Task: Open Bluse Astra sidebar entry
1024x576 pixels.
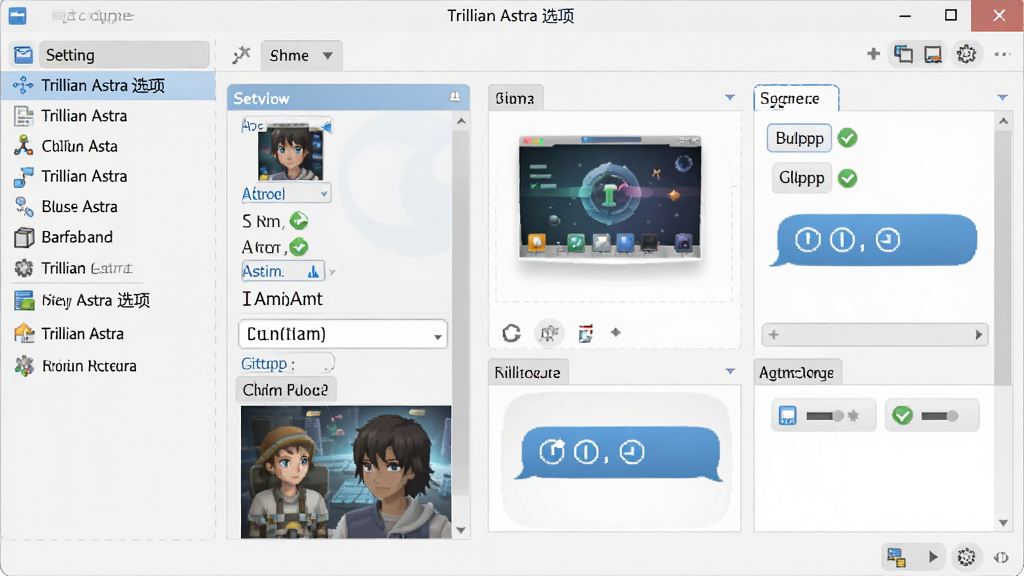Action: pos(79,206)
